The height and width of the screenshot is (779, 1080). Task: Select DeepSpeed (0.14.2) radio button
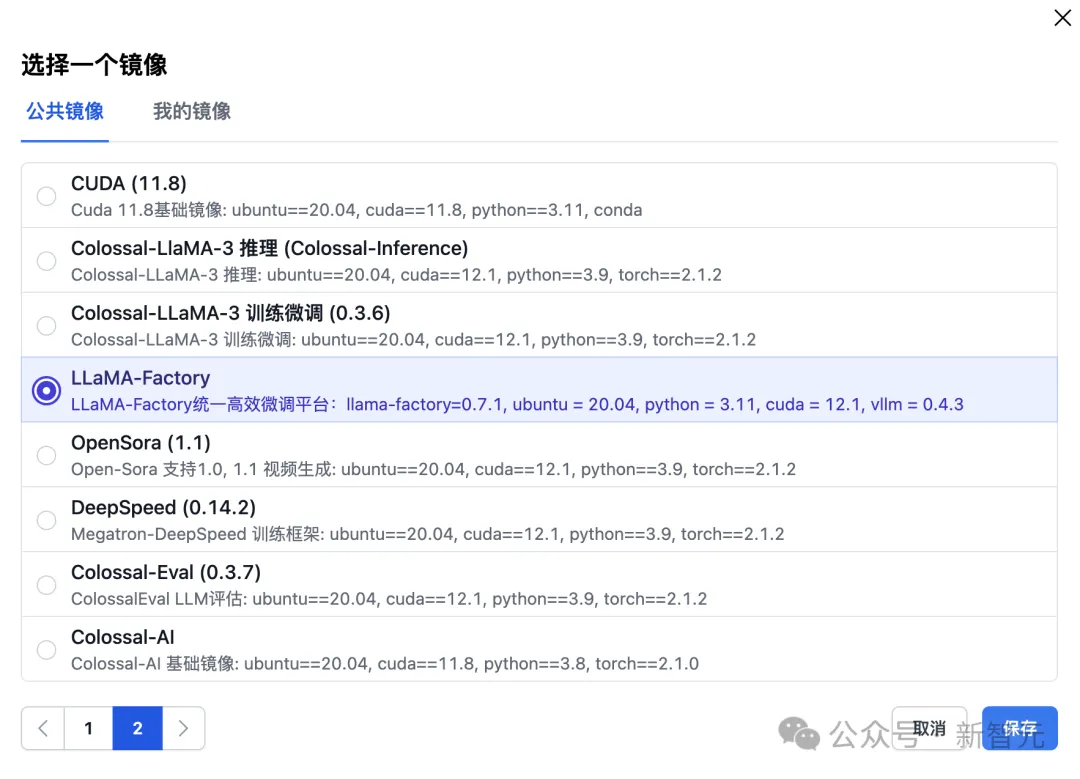click(46, 520)
